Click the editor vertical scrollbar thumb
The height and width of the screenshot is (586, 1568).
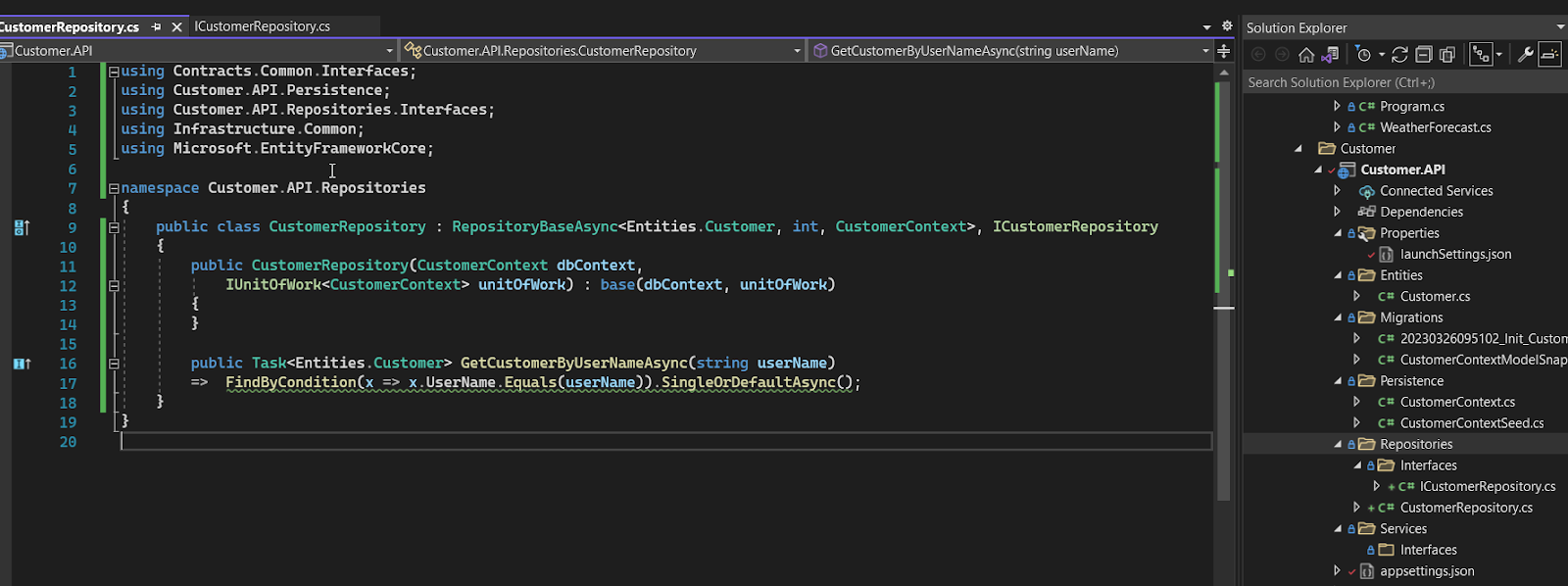tap(1223, 289)
